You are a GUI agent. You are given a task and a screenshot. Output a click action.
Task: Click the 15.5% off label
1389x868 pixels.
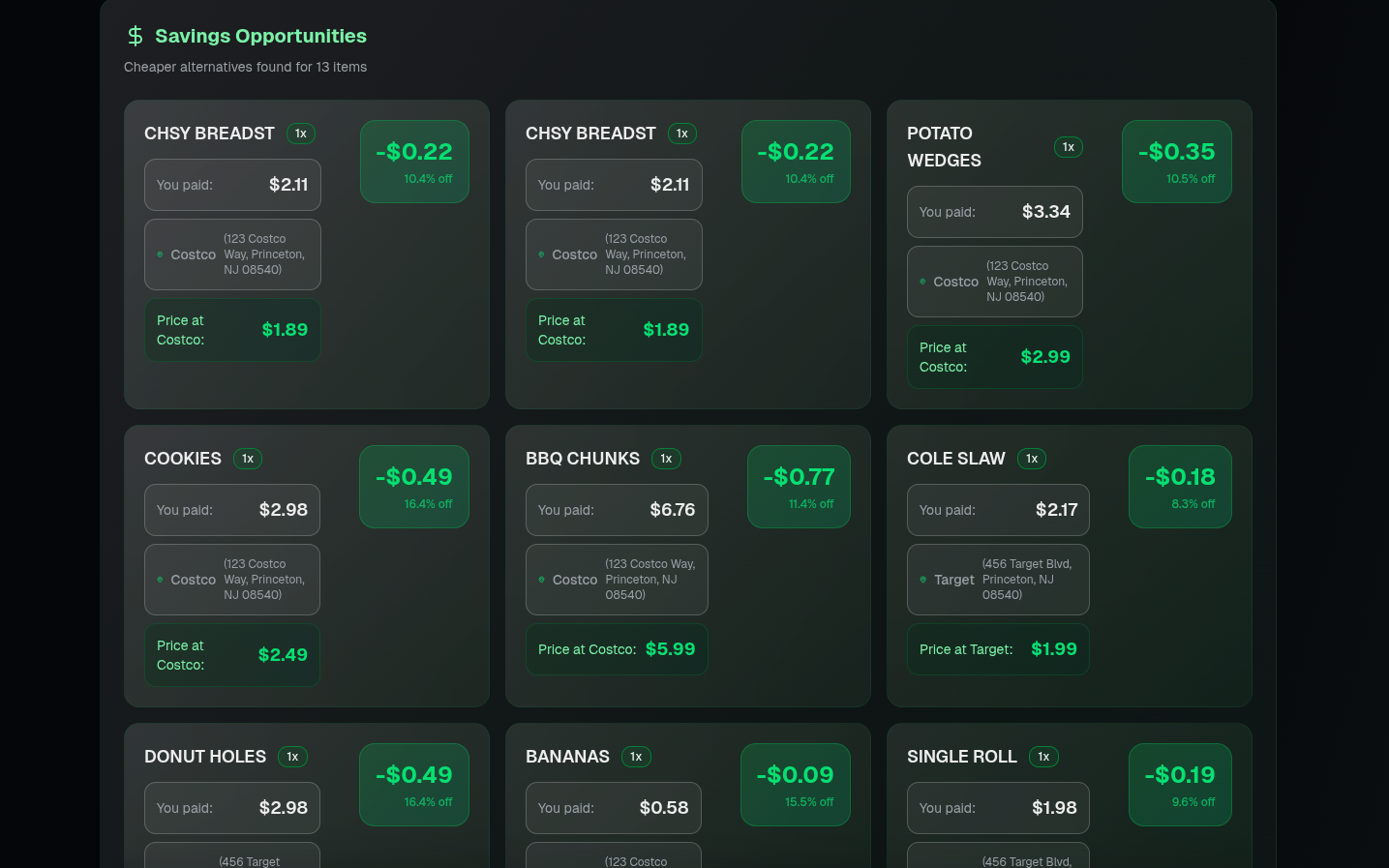click(x=809, y=802)
